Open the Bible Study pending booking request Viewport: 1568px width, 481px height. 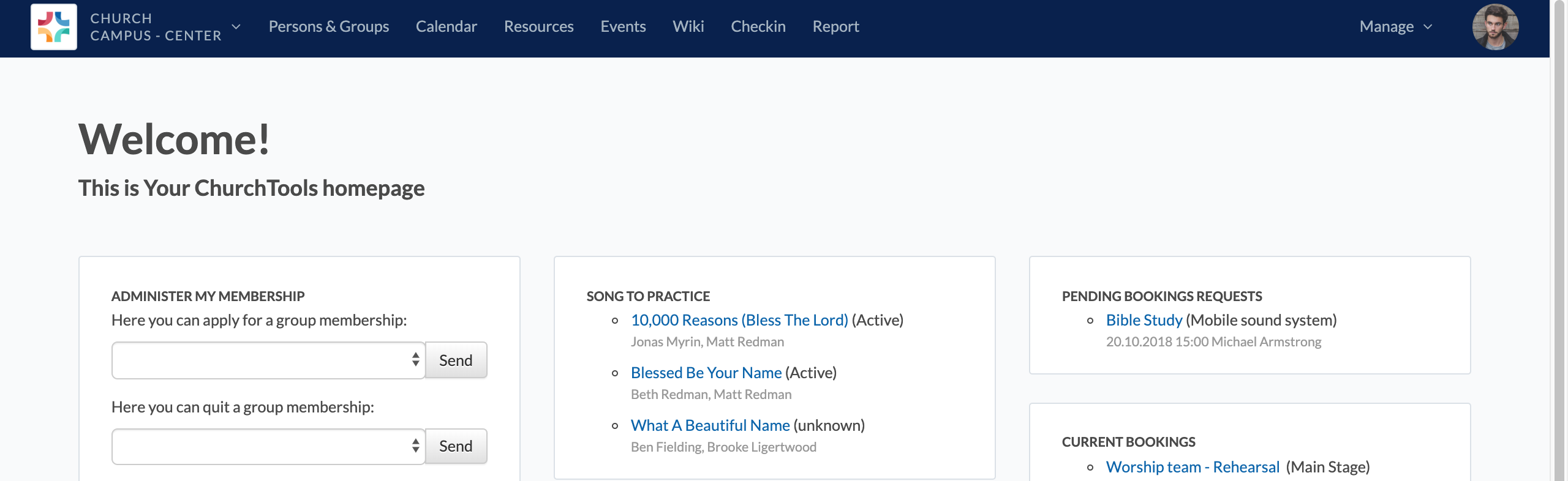pyautogui.click(x=1144, y=319)
